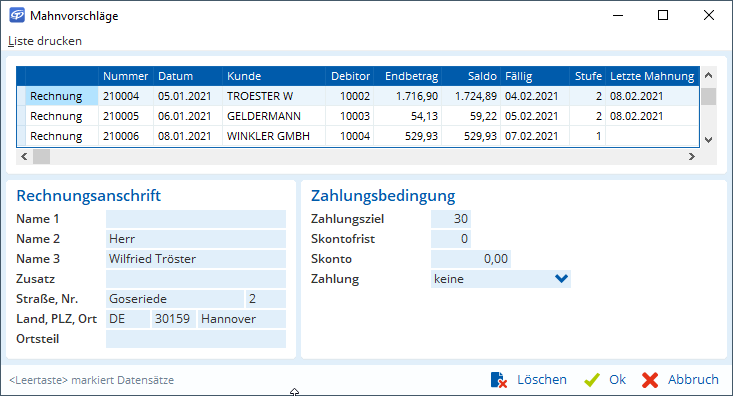Viewport: 733px width, 396px height.
Task: Click the table scroll-up arrow
Action: coord(708,75)
